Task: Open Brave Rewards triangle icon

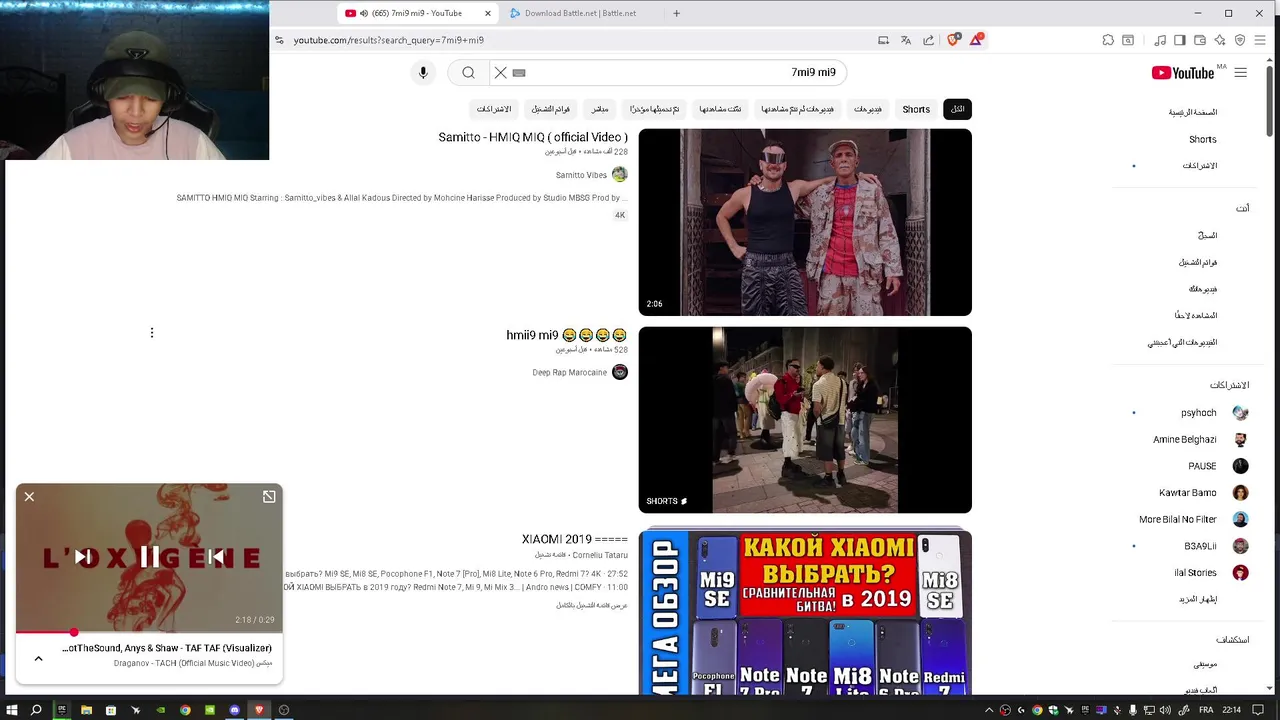Action: [976, 40]
